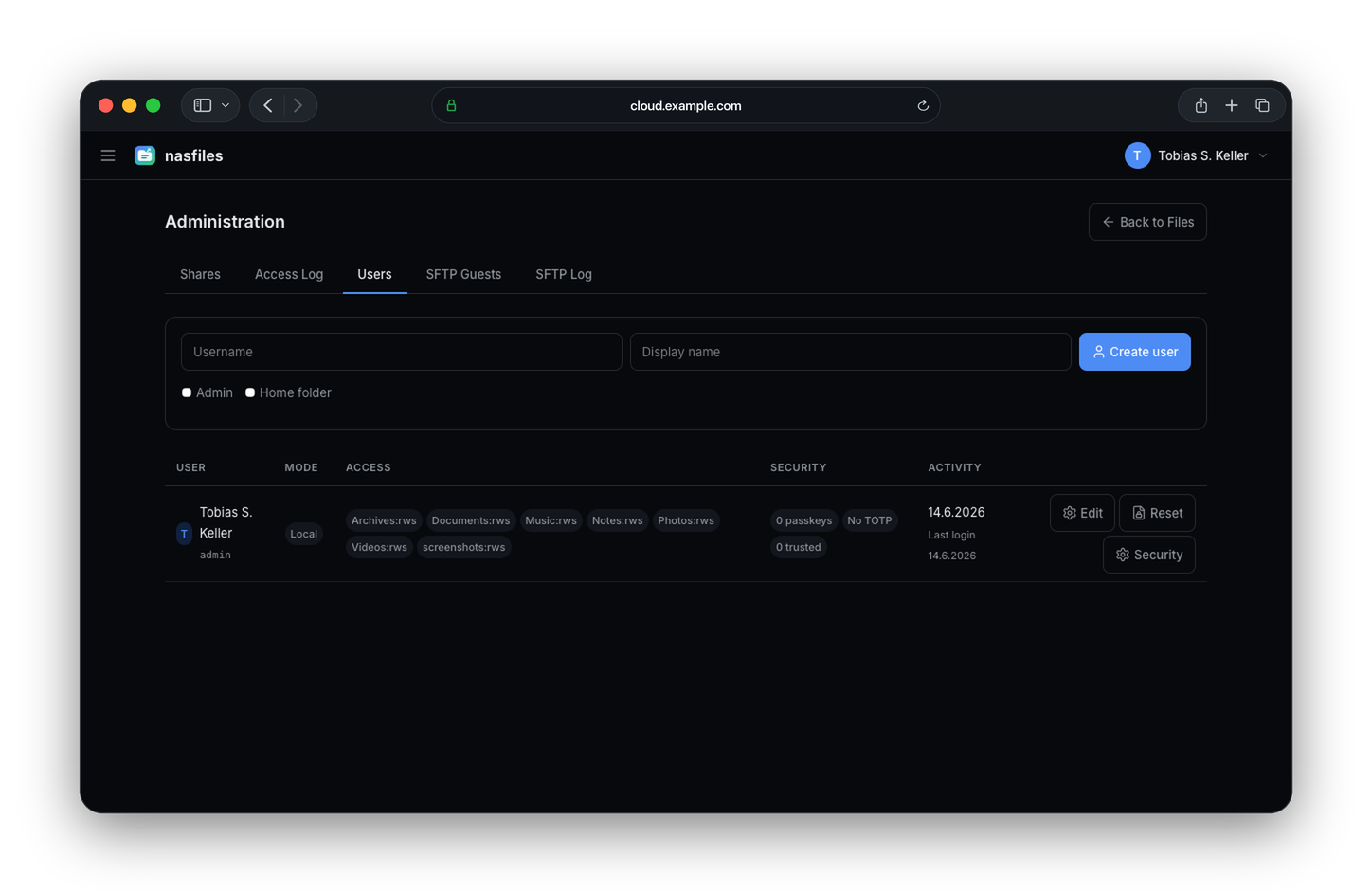The image size is (1372, 893).
Task: Open Security settings for Tobias
Action: (1148, 555)
